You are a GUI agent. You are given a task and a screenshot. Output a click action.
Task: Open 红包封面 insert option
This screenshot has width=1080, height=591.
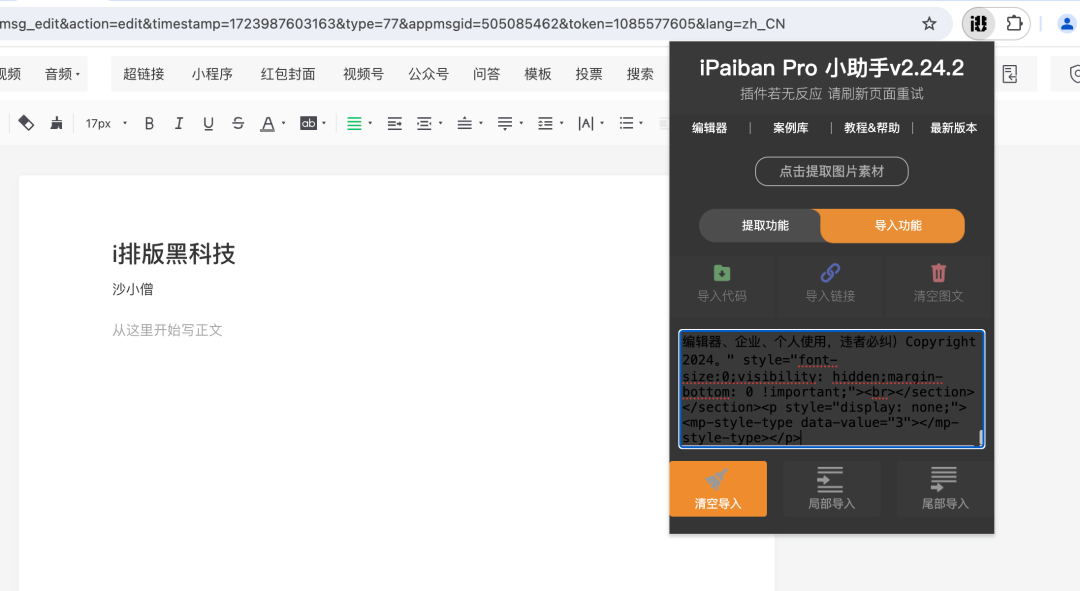click(288, 74)
